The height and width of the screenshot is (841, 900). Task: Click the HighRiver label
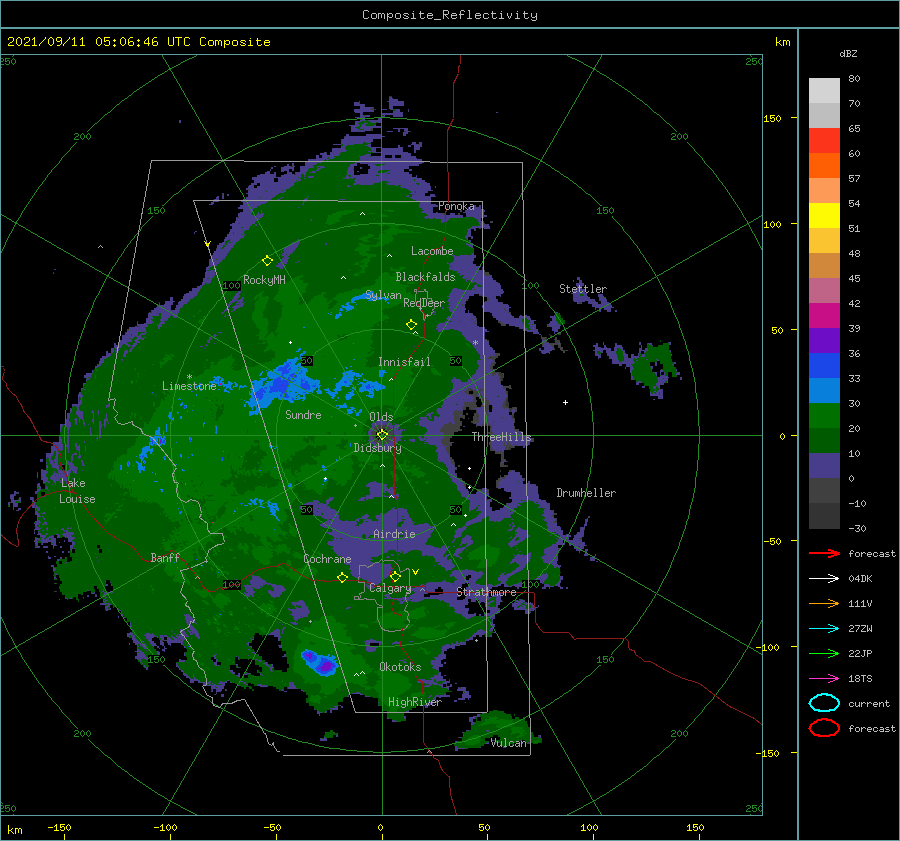pyautogui.click(x=414, y=702)
